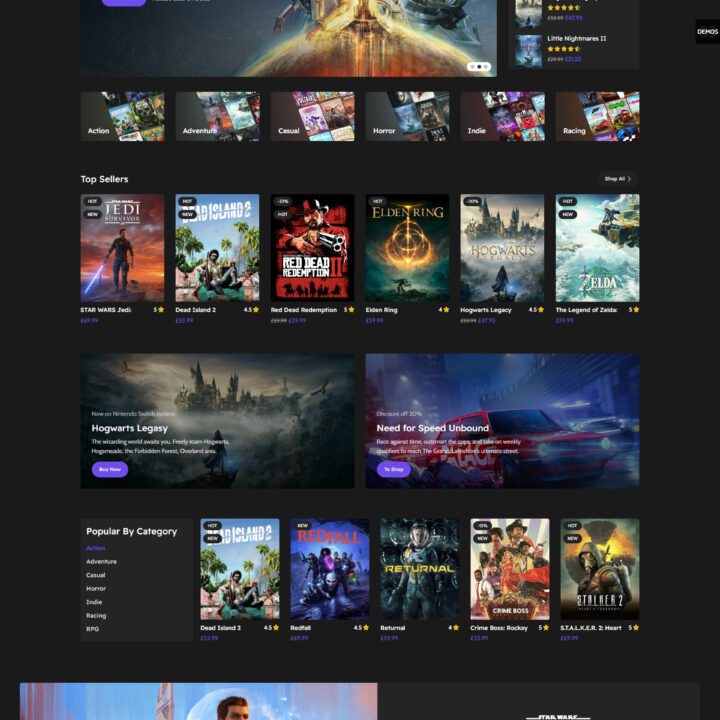The image size is (720, 720).
Task: Click Hogwarts Legacy product title
Action: coord(486,310)
